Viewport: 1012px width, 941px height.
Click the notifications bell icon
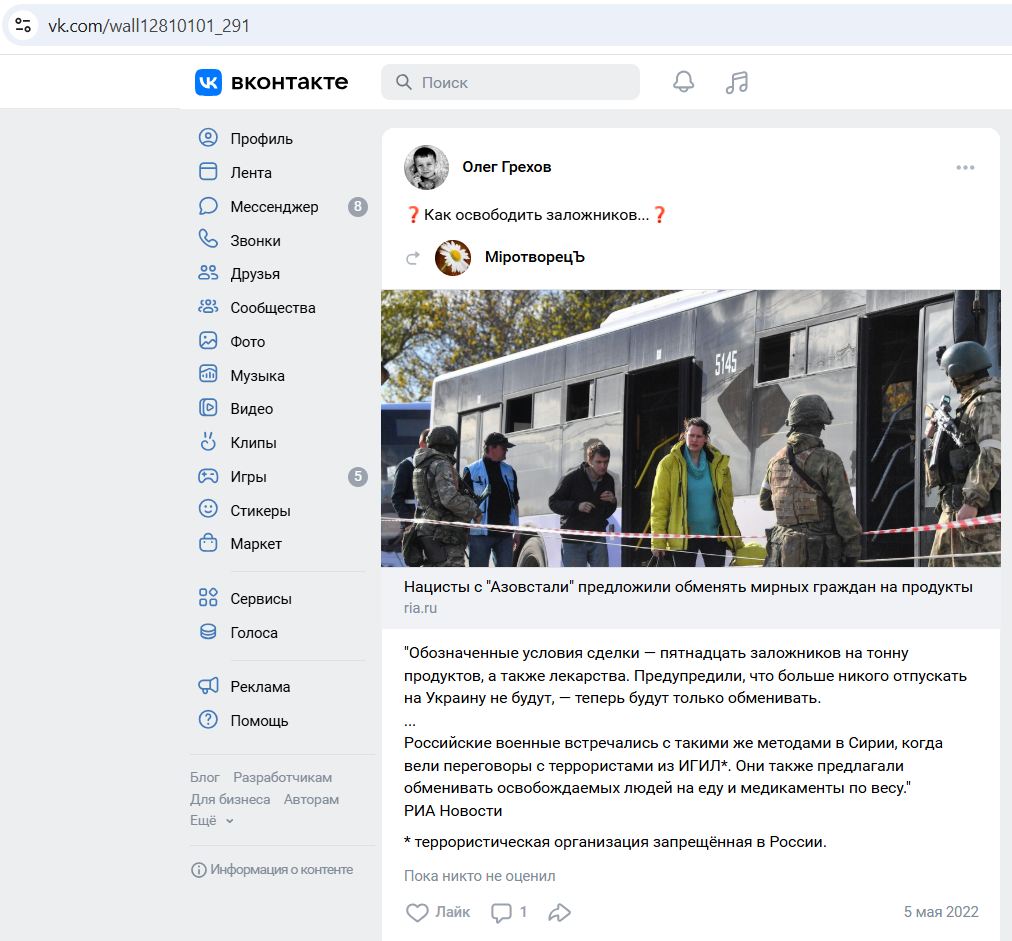[x=683, y=82]
